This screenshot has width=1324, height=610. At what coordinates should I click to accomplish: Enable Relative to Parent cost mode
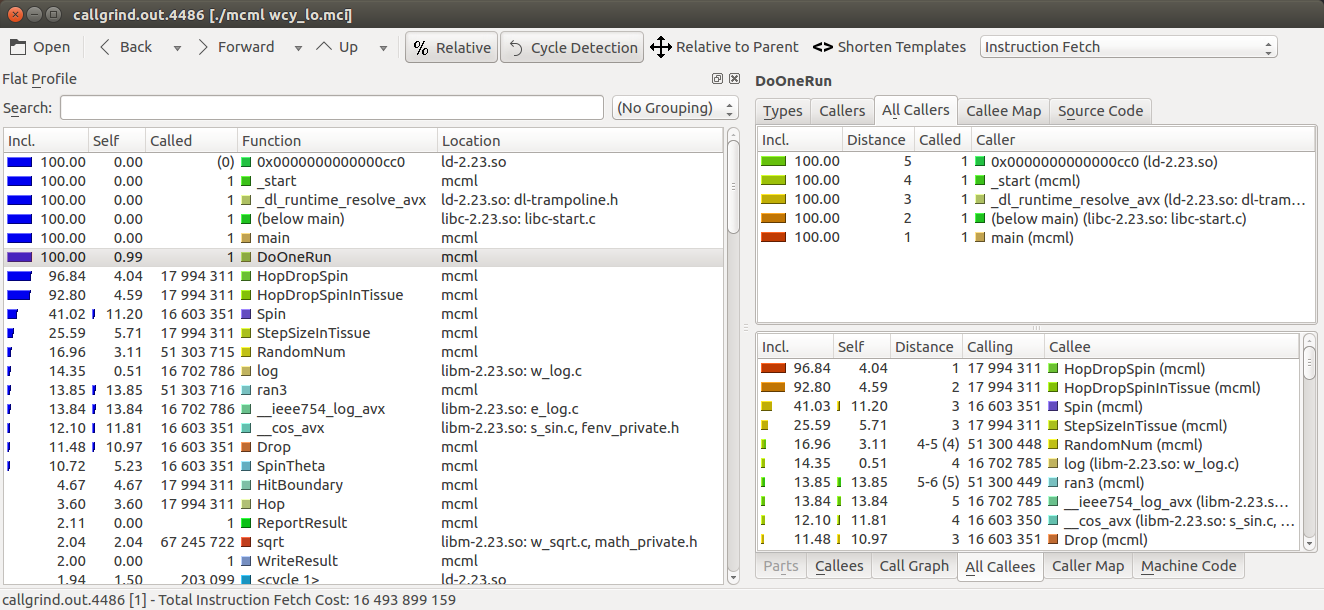tap(725, 46)
